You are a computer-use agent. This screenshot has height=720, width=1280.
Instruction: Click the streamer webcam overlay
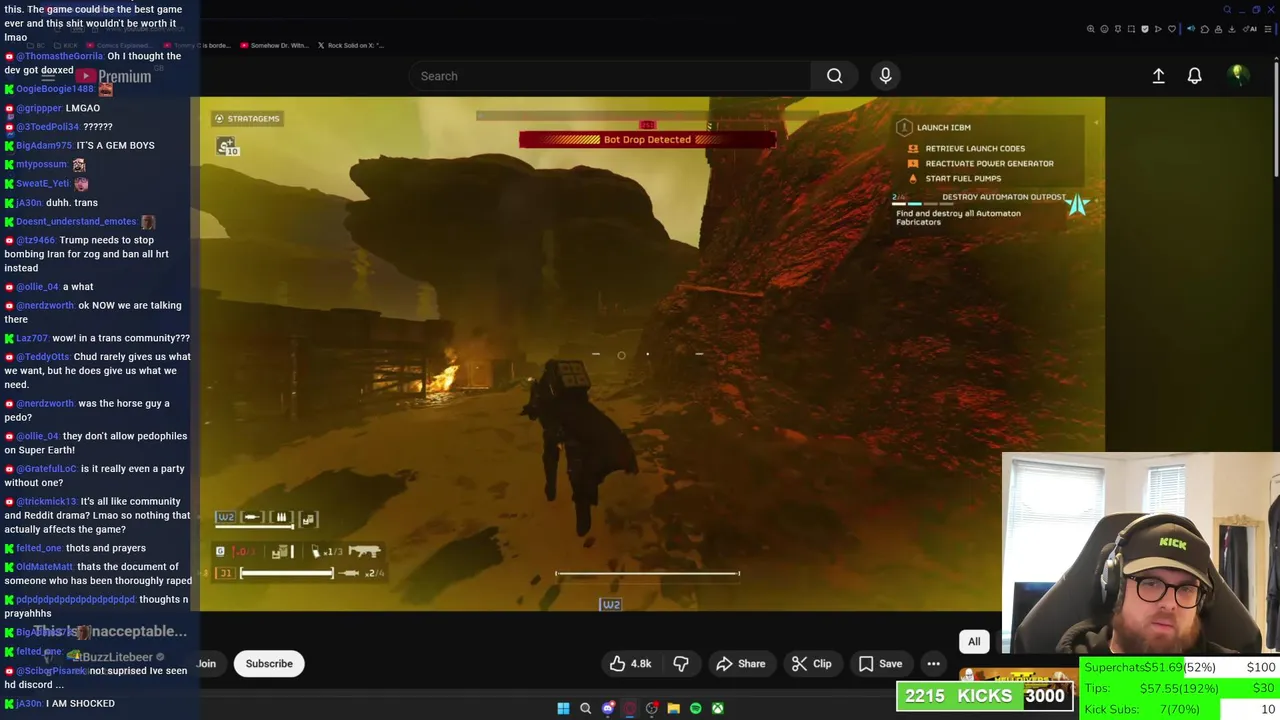click(1141, 553)
